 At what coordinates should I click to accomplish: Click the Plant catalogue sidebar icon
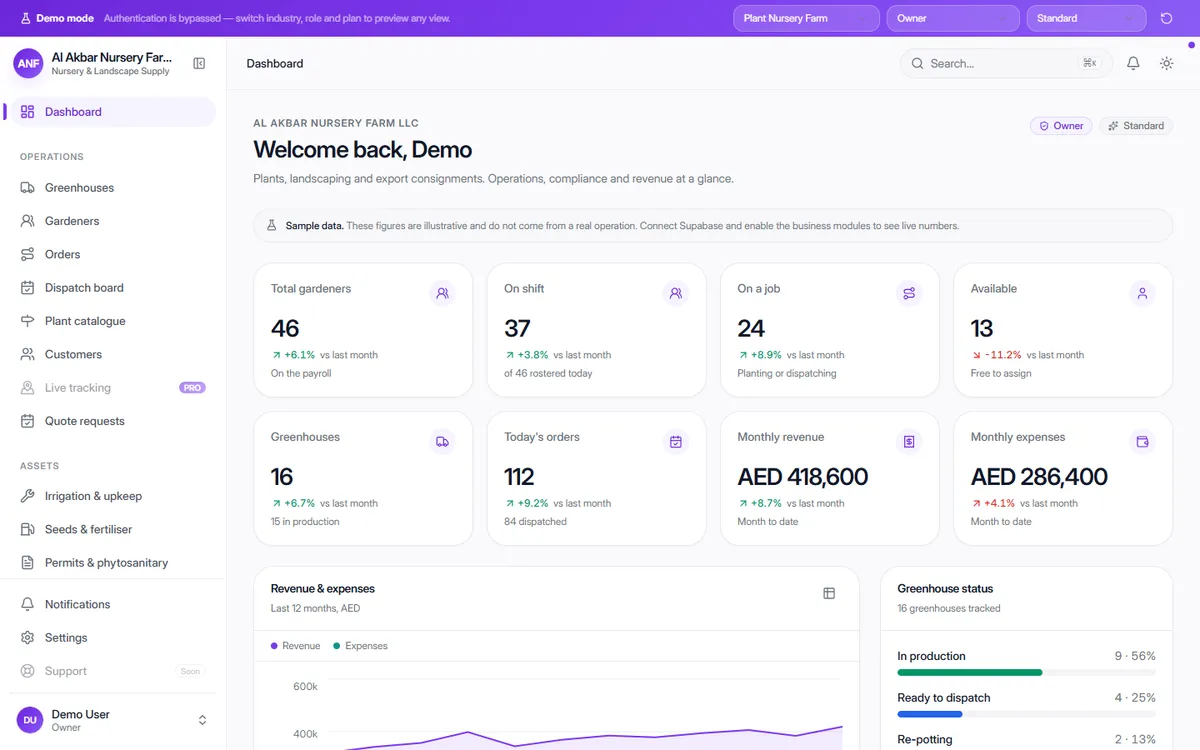(x=27, y=321)
